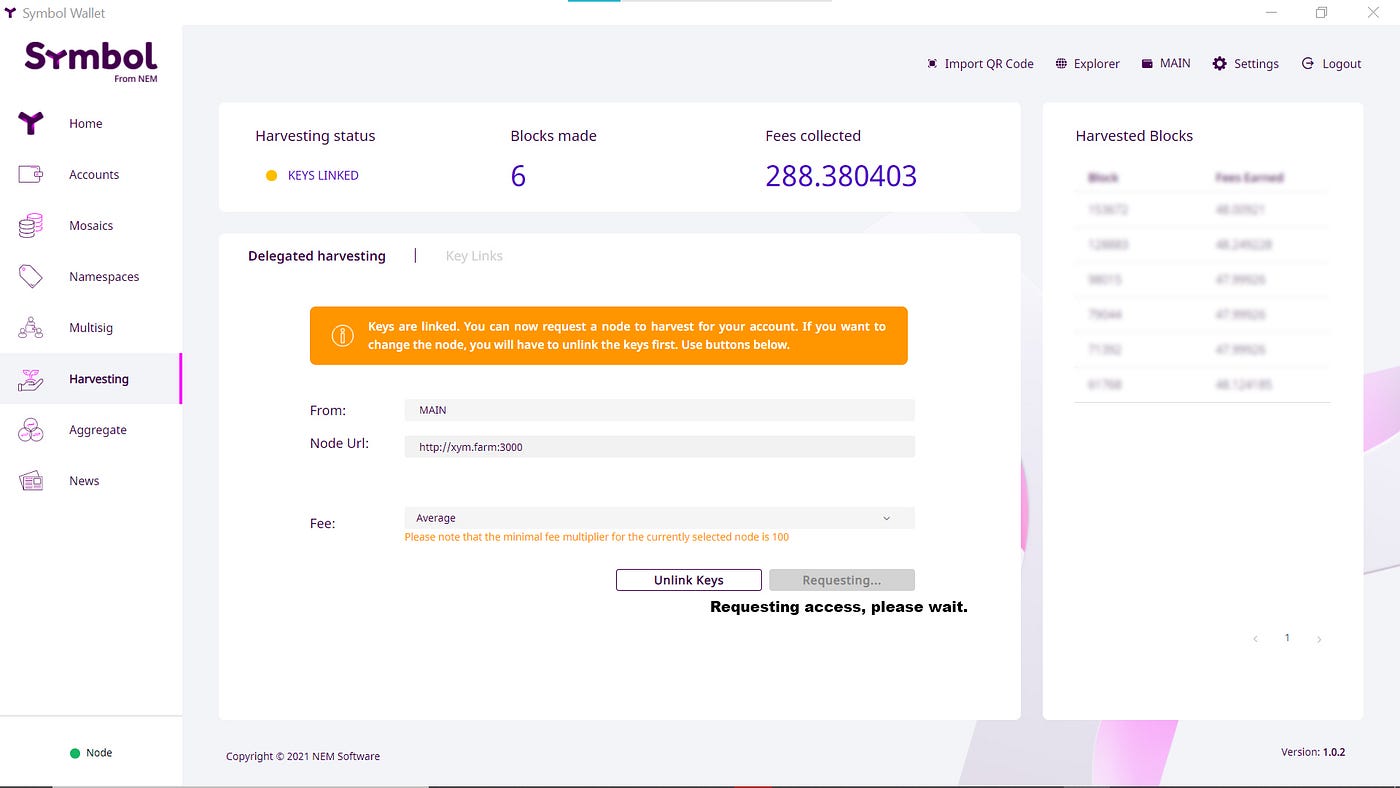This screenshot has width=1400, height=788.
Task: Click the yellow KEYS LINKED status dot
Action: pos(271,175)
